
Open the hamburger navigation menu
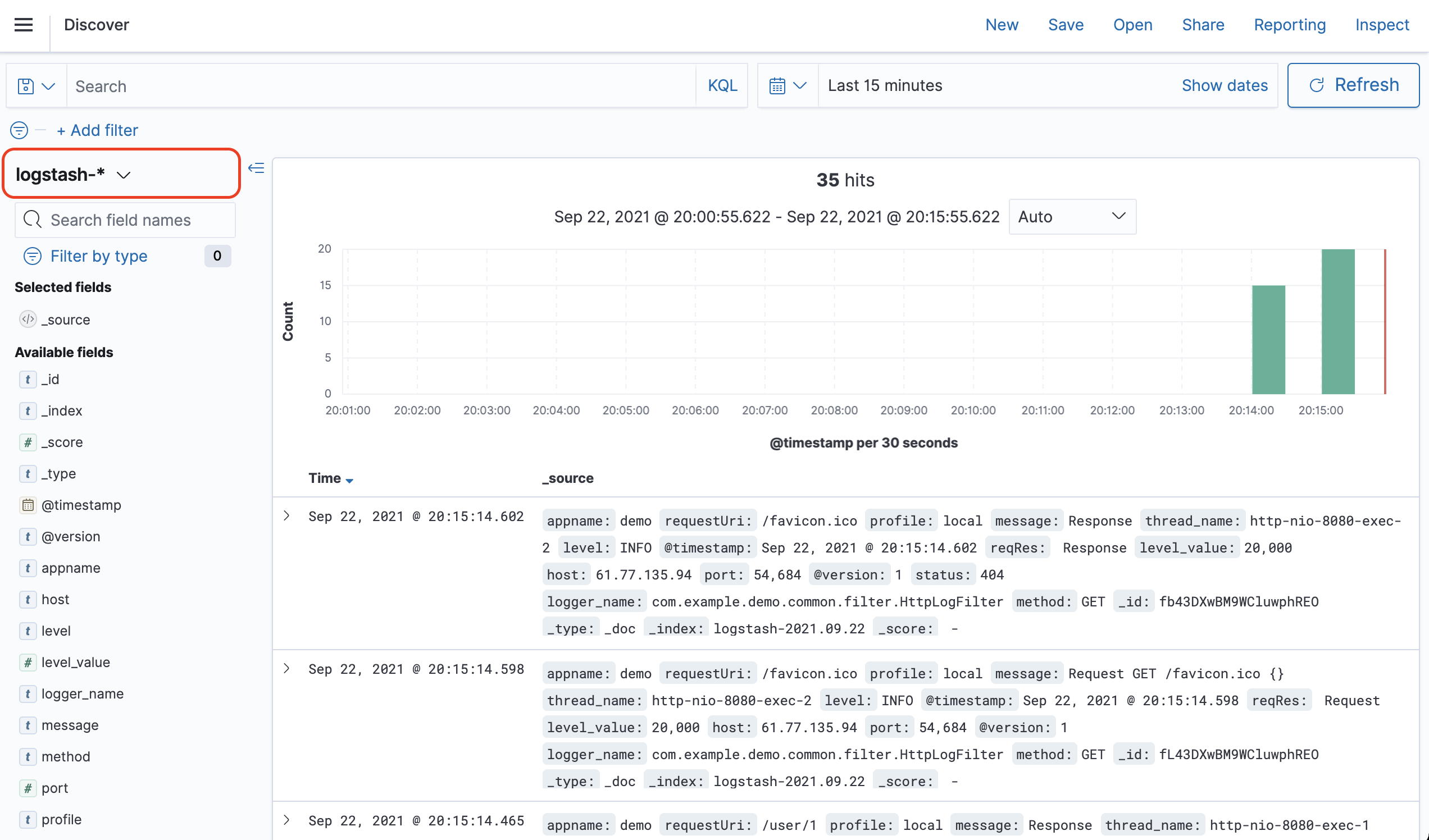pyautogui.click(x=23, y=24)
